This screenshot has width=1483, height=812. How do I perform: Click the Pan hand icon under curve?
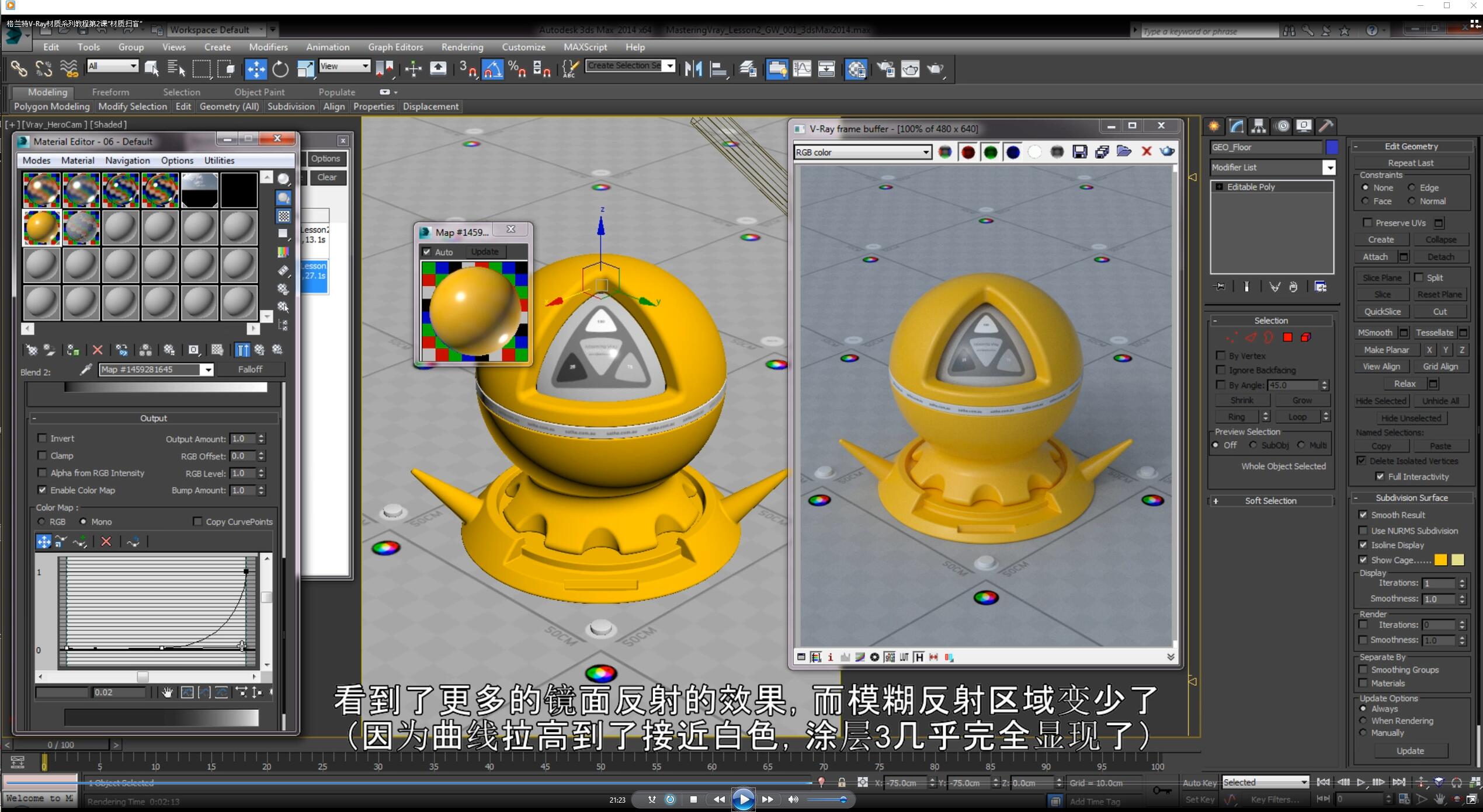(x=168, y=692)
